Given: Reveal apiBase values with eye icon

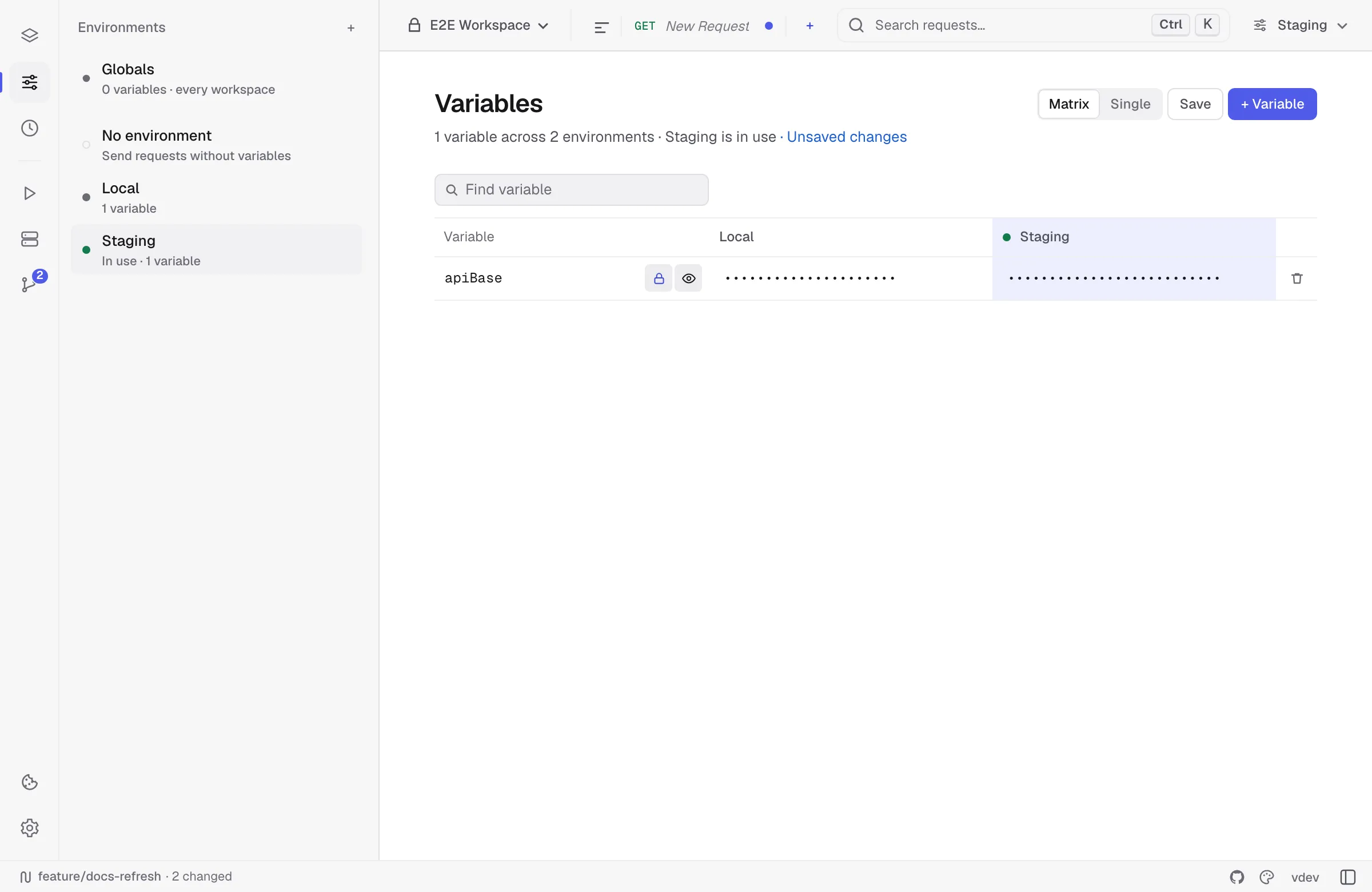Looking at the screenshot, I should (688, 278).
